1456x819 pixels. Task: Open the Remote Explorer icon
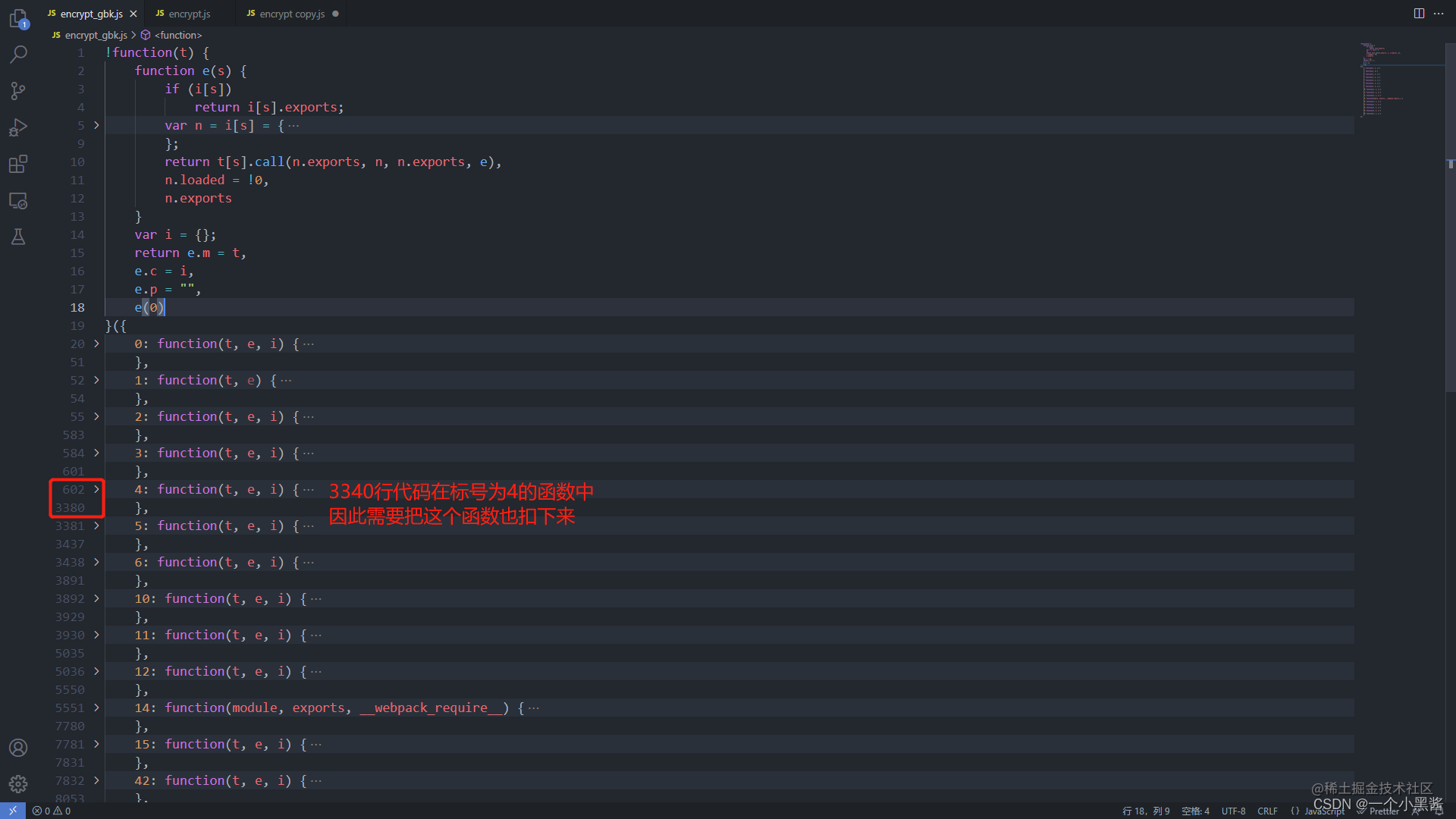pyautogui.click(x=18, y=200)
